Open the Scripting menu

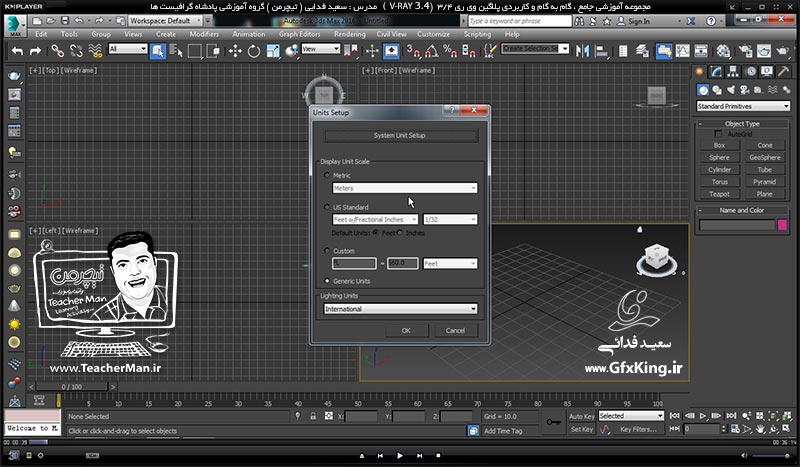click(477, 34)
